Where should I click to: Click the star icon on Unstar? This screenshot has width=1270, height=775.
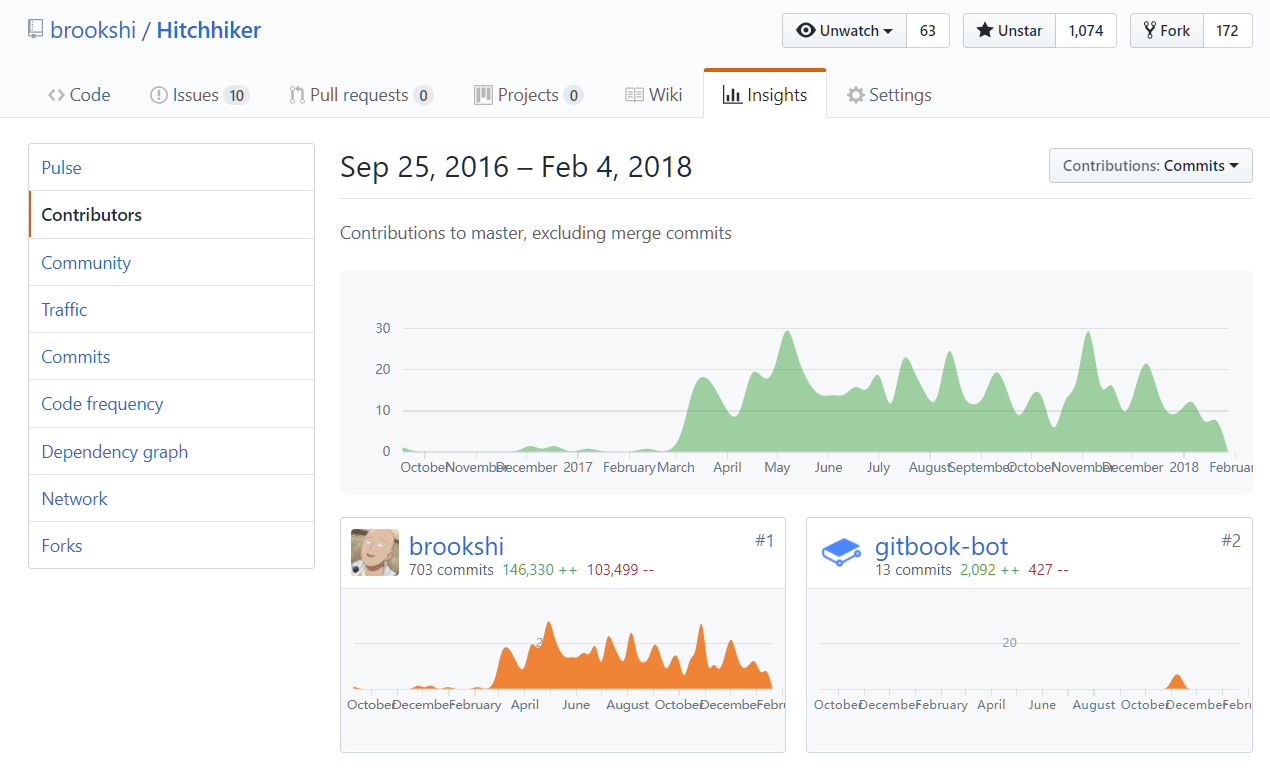point(984,30)
